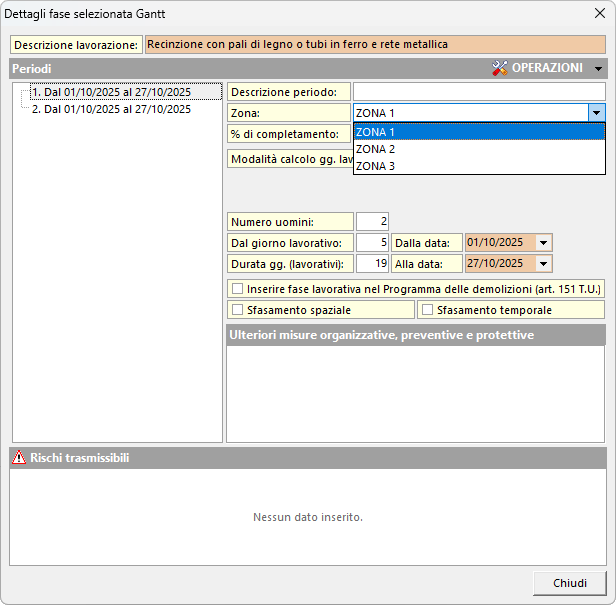Click the Rischi trasmissibili warning icon

(x=19, y=458)
